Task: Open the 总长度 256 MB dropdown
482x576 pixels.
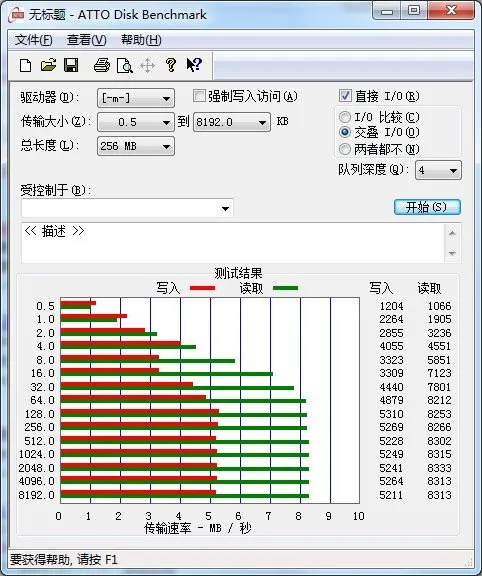Action: pos(136,146)
